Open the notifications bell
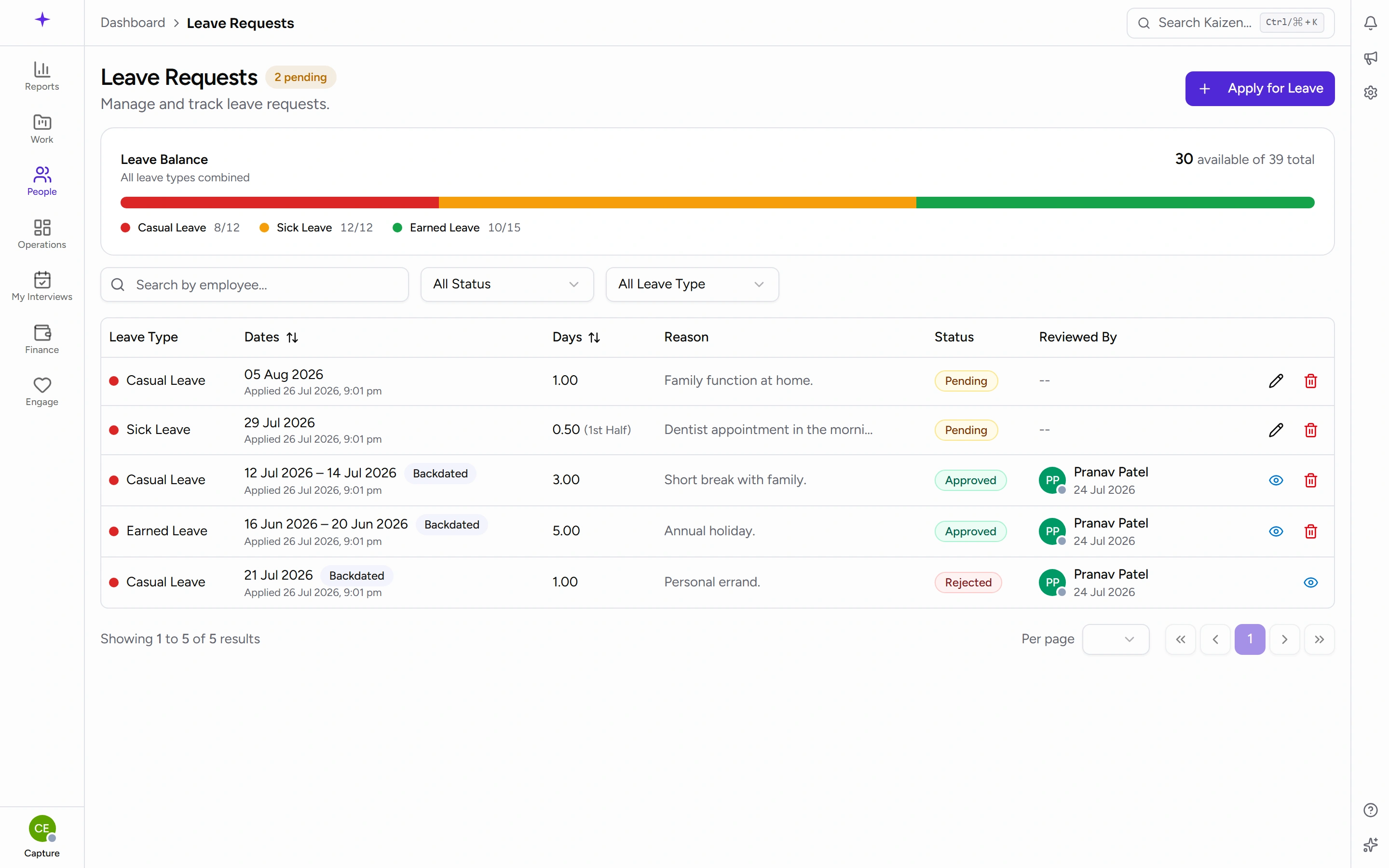Image resolution: width=1389 pixels, height=868 pixels. pyautogui.click(x=1370, y=23)
